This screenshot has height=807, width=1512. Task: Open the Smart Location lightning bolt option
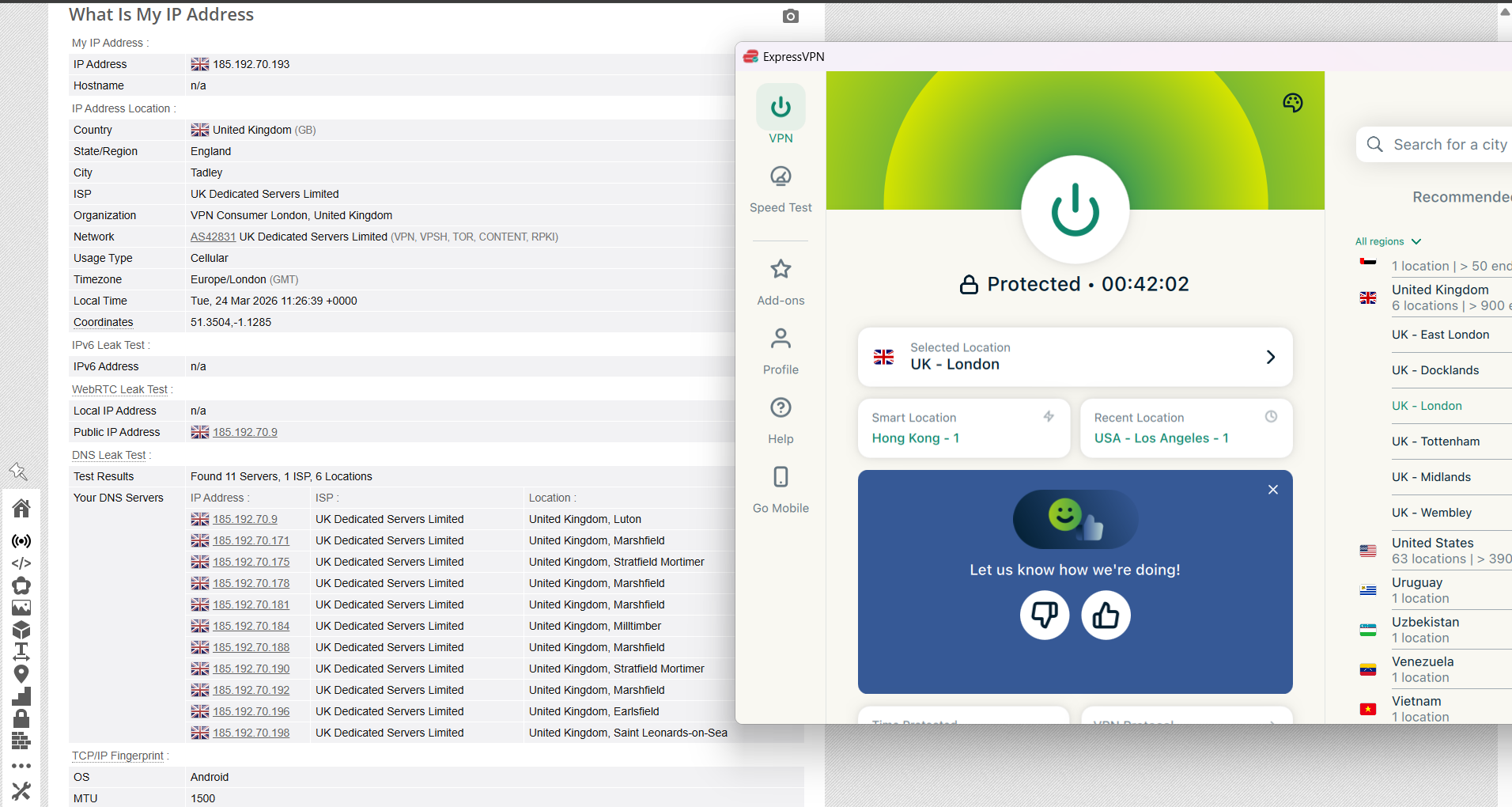click(1049, 415)
